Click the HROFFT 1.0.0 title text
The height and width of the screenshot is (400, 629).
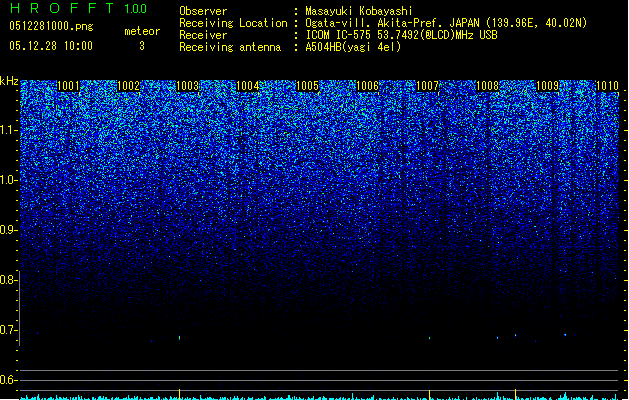[x=79, y=8]
